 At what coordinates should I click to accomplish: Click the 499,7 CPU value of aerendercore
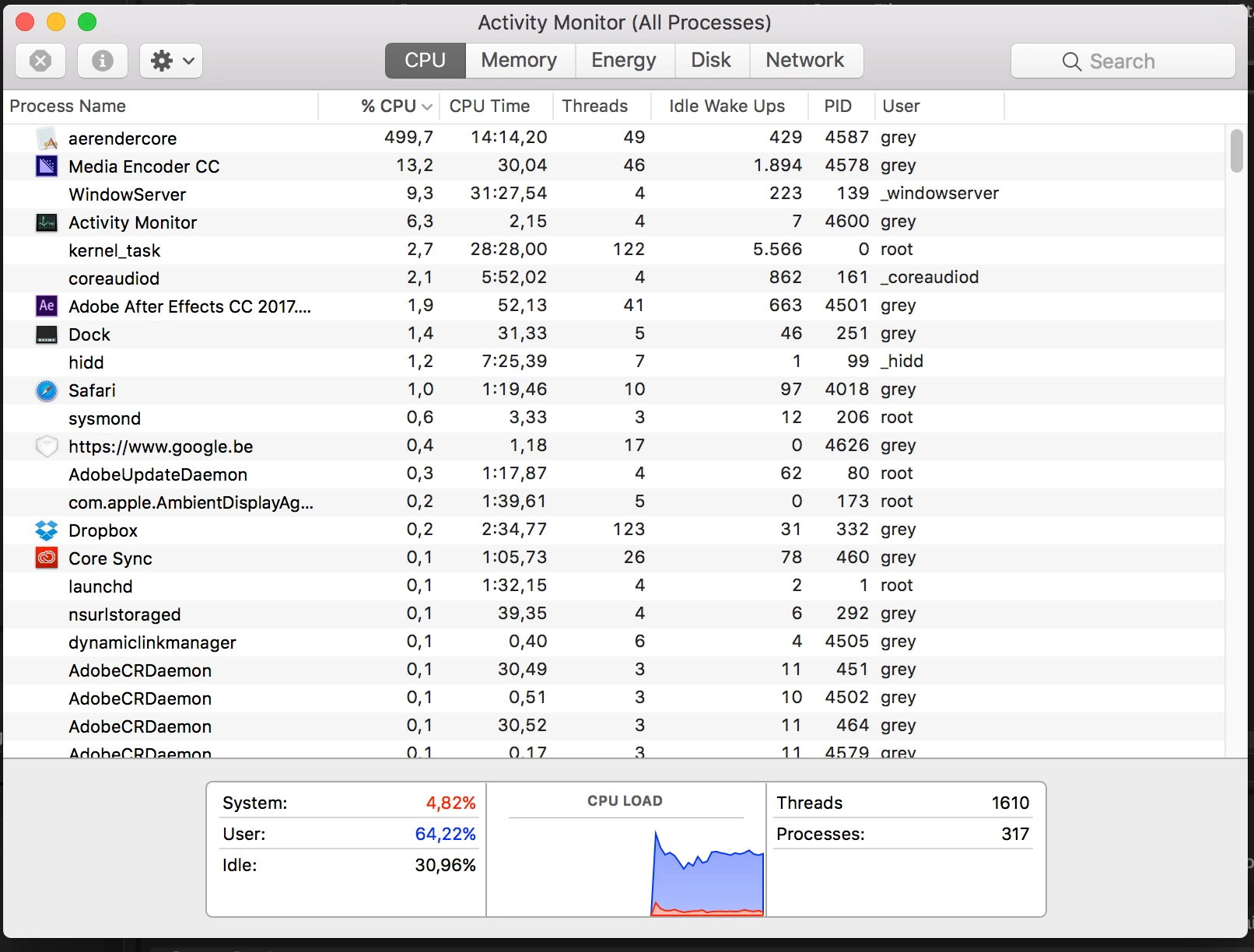pos(408,138)
